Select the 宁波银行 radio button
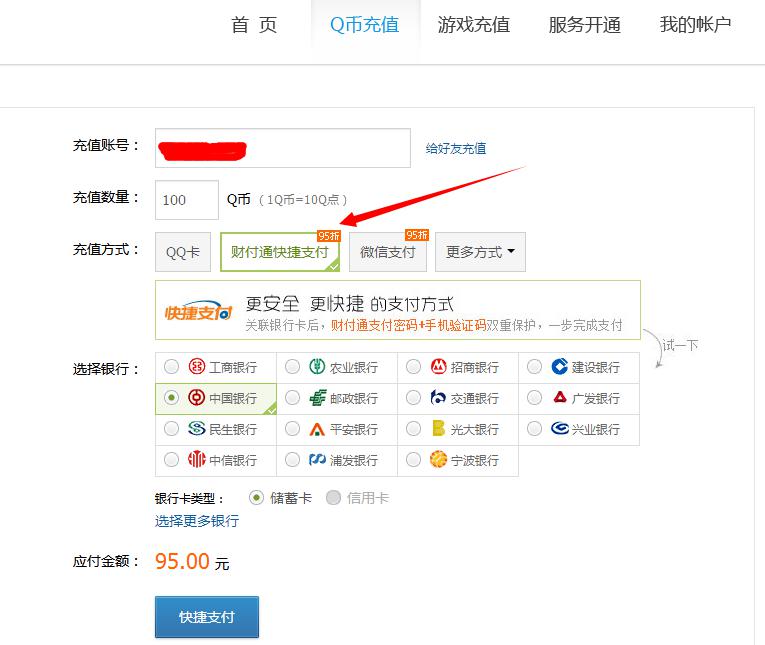 coord(413,459)
